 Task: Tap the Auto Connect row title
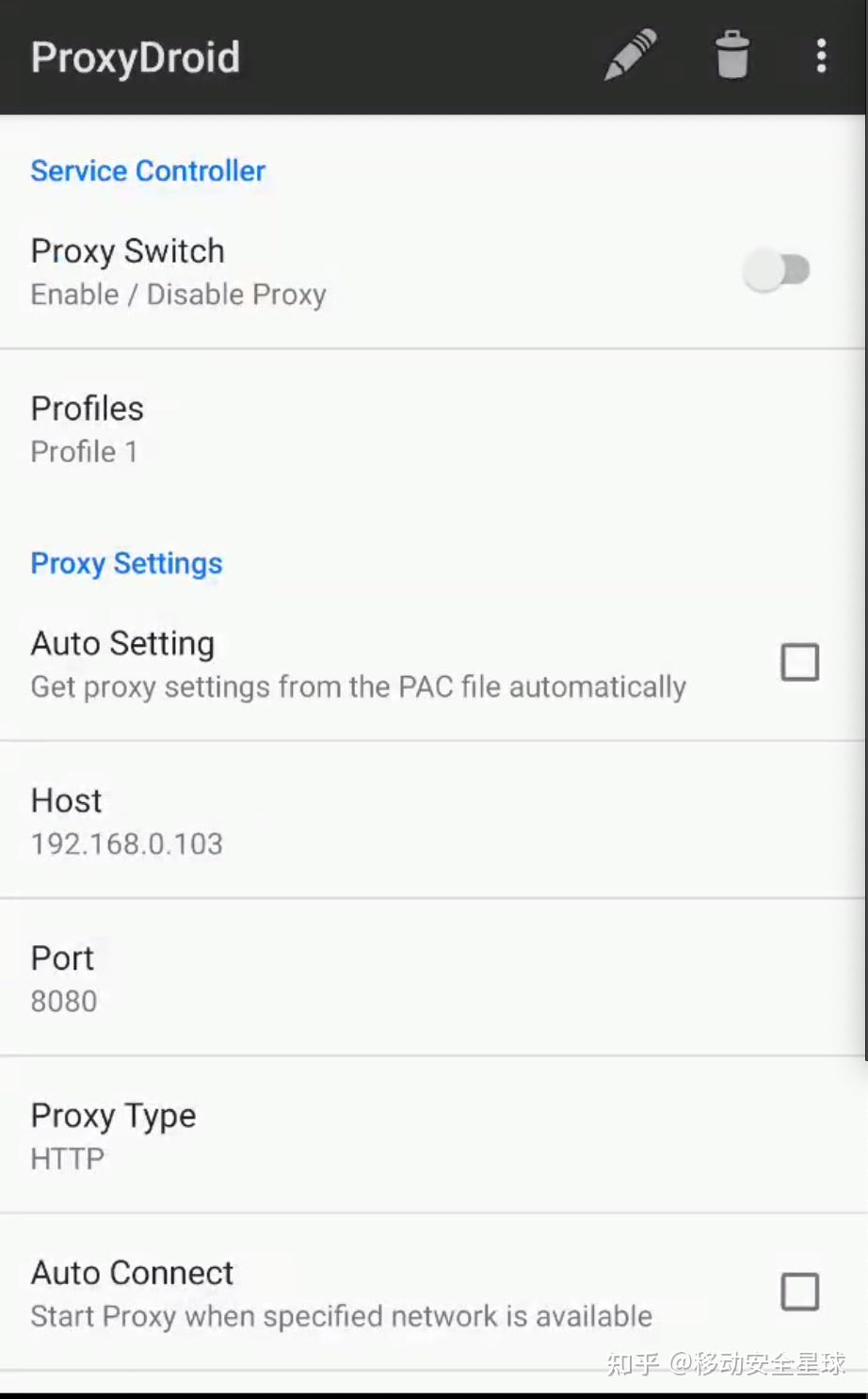132,1273
